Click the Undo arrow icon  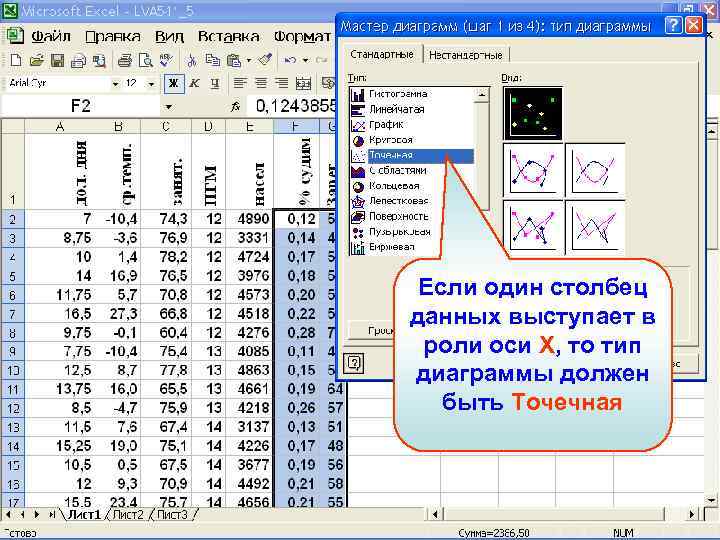point(290,60)
